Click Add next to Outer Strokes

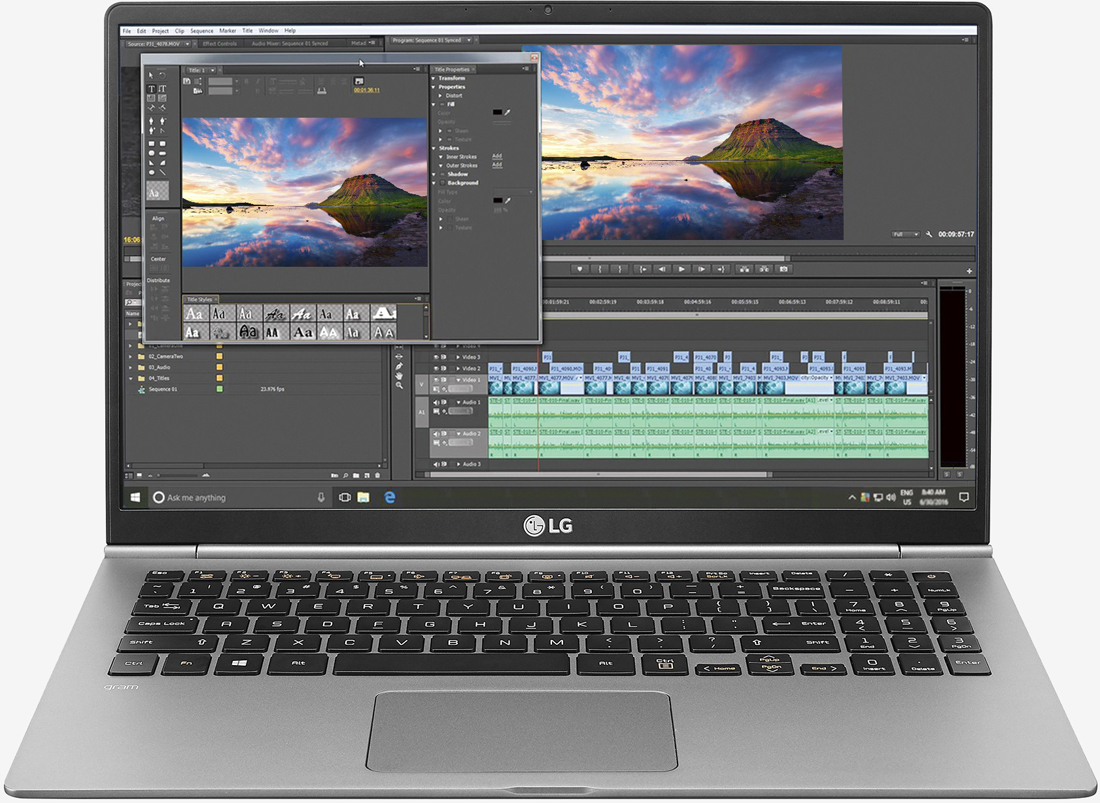497,165
